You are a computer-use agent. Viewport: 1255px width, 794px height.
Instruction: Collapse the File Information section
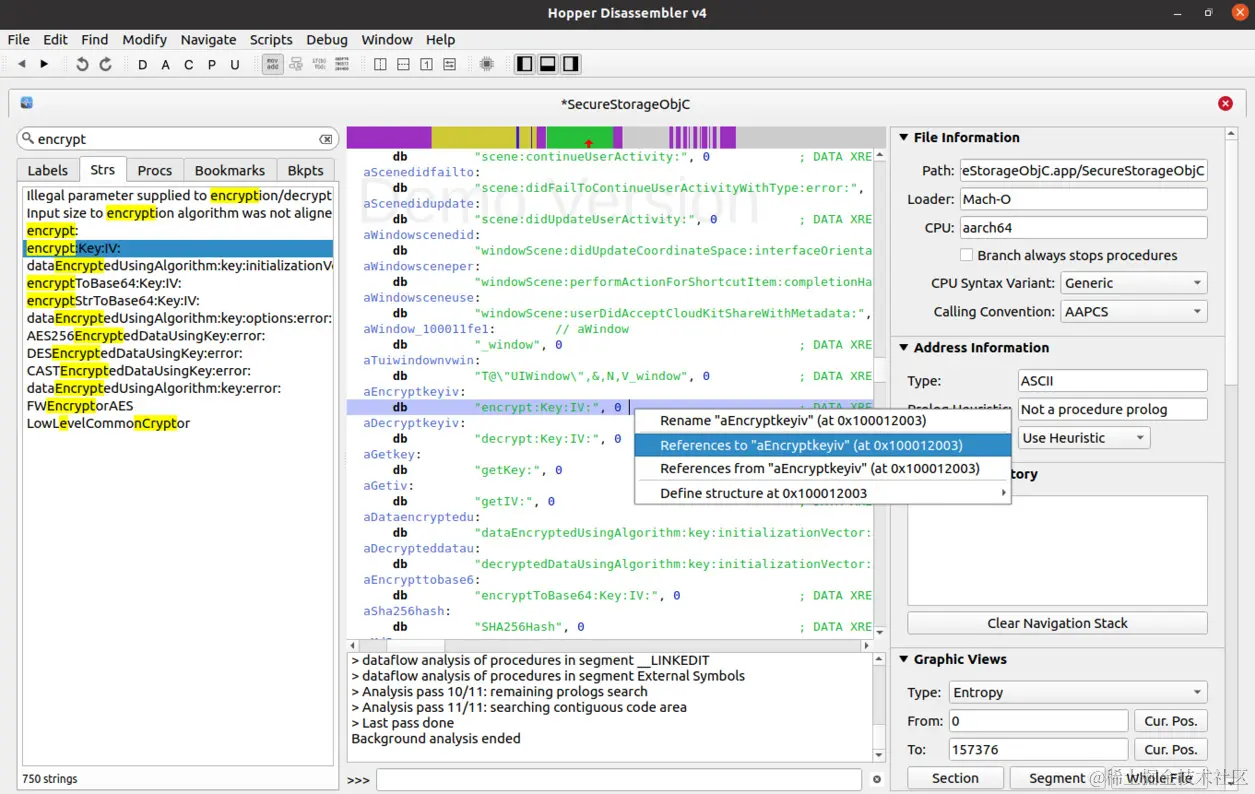904,138
